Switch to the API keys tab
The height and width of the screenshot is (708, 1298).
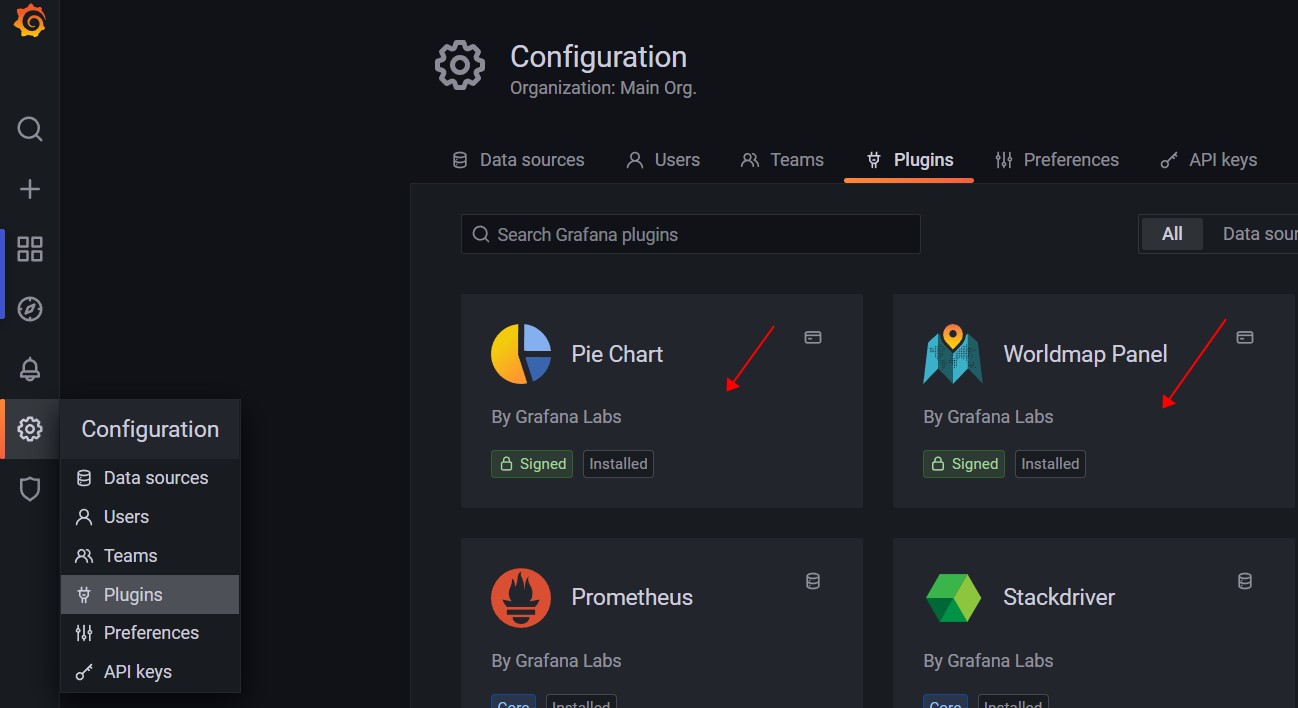[x=1208, y=160]
